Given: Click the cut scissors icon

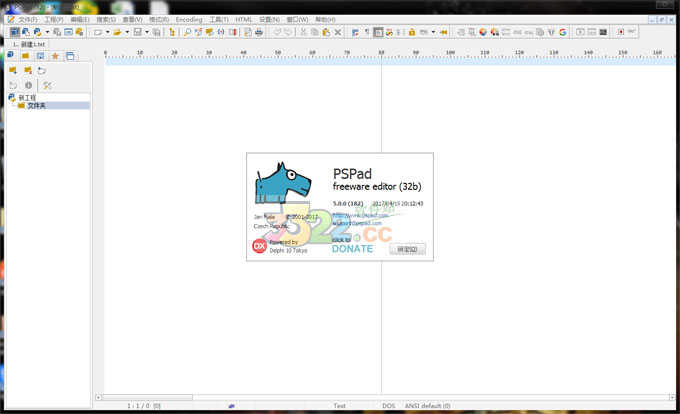Looking at the screenshot, I should click(x=303, y=32).
